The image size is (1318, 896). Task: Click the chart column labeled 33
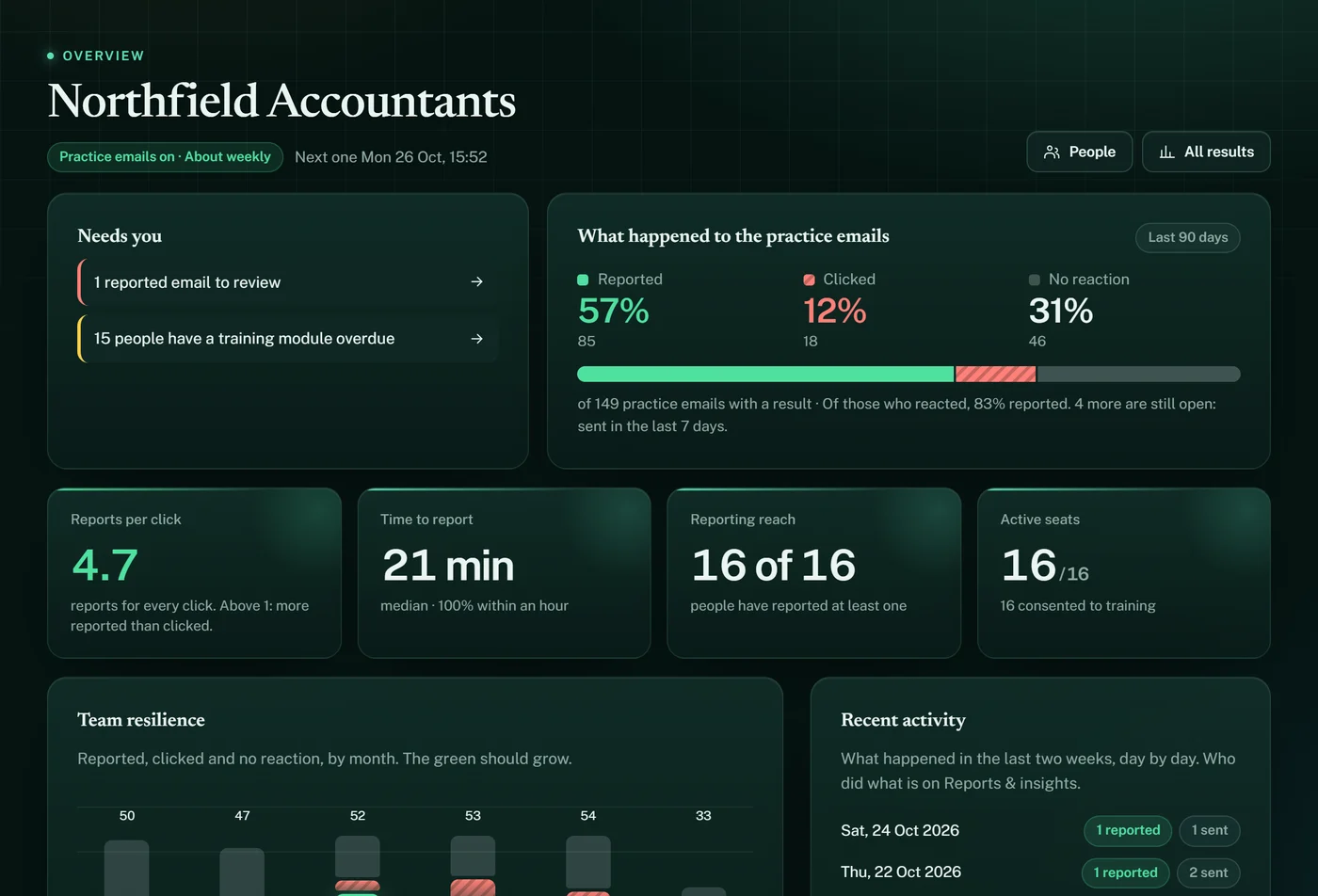pyautogui.click(x=703, y=890)
